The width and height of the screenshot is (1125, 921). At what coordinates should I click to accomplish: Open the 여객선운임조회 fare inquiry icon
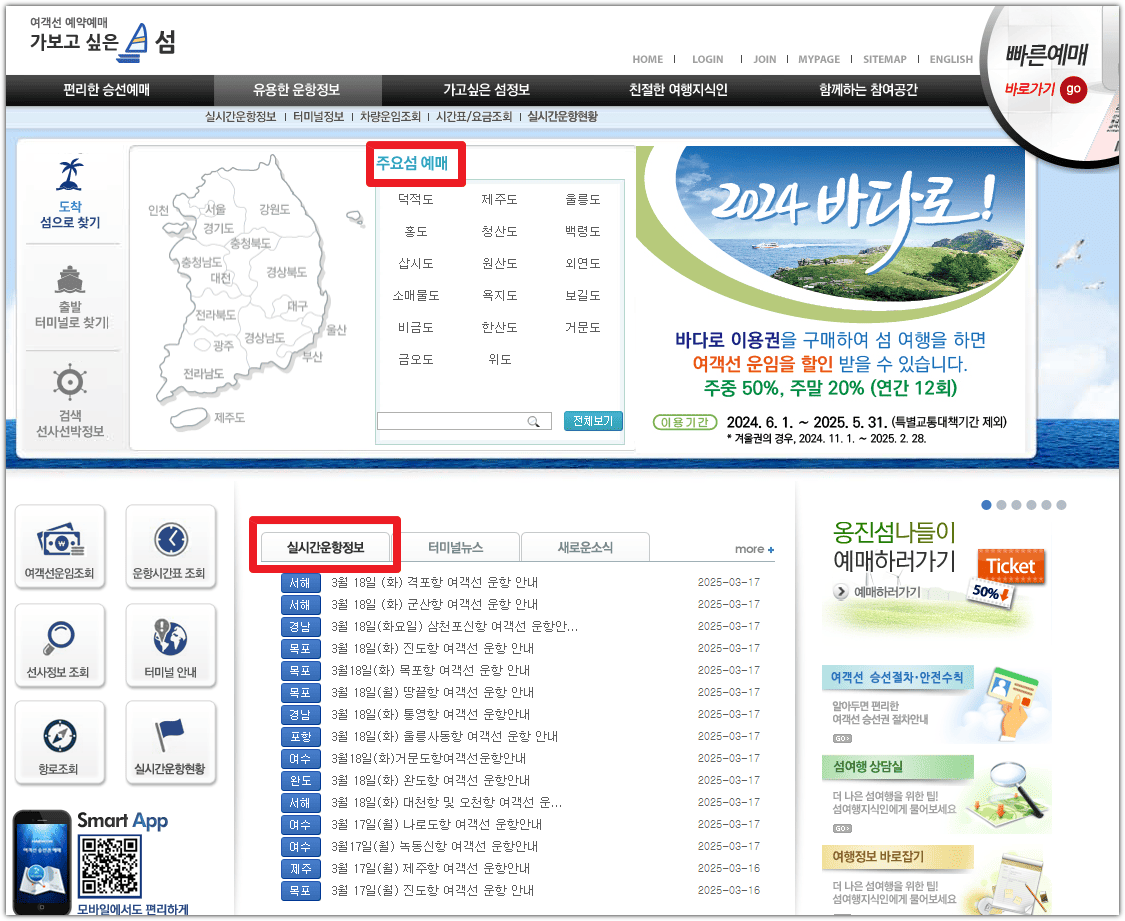60,546
